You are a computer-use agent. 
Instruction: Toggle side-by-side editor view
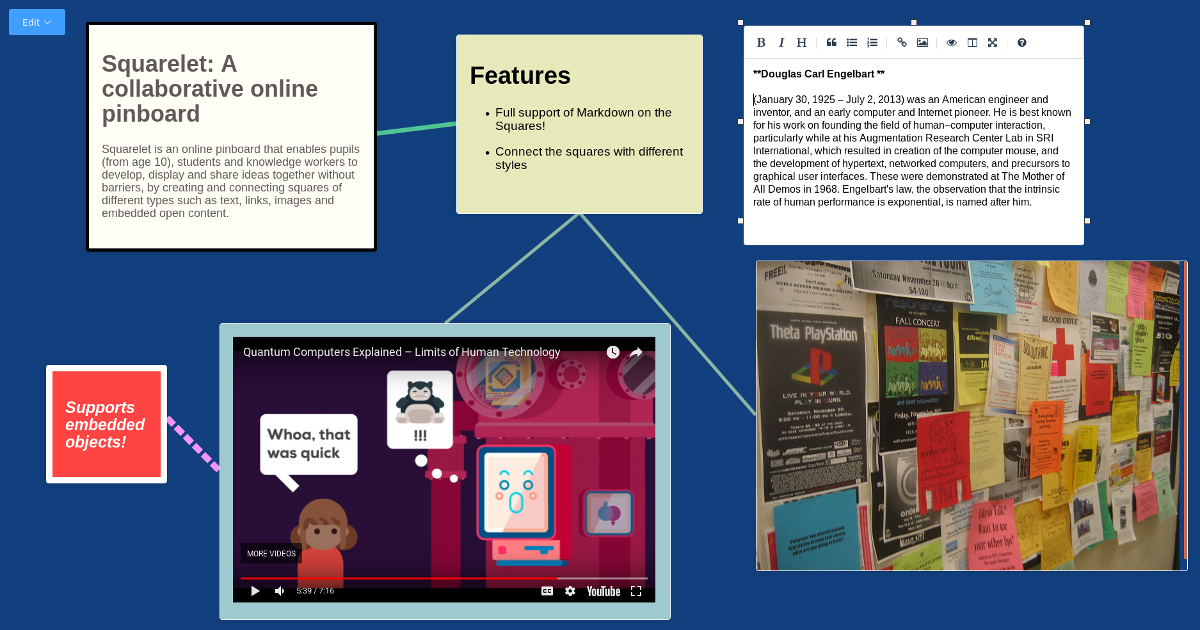tap(972, 43)
